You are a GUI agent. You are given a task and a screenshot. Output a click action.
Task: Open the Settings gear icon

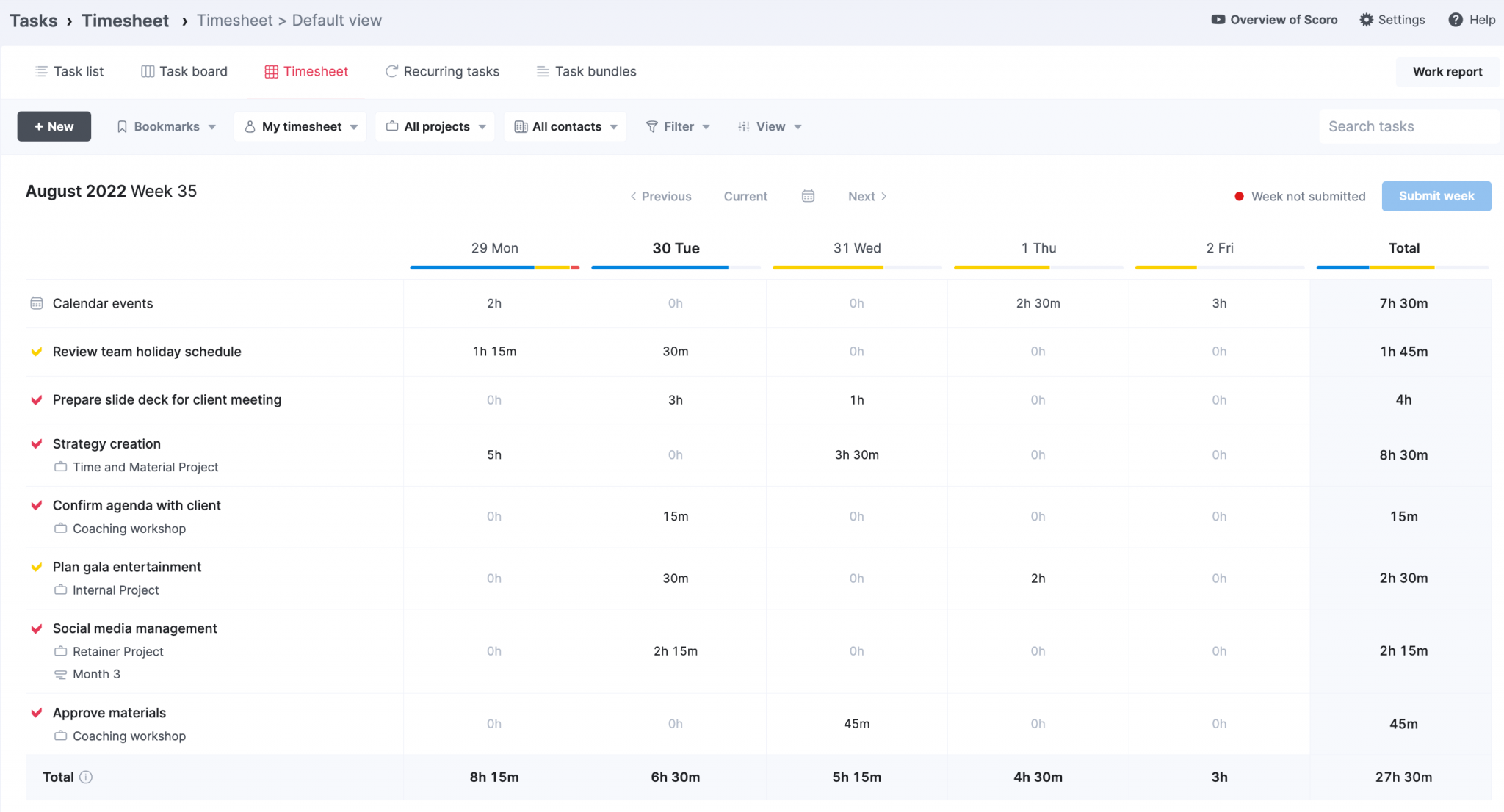[1367, 20]
